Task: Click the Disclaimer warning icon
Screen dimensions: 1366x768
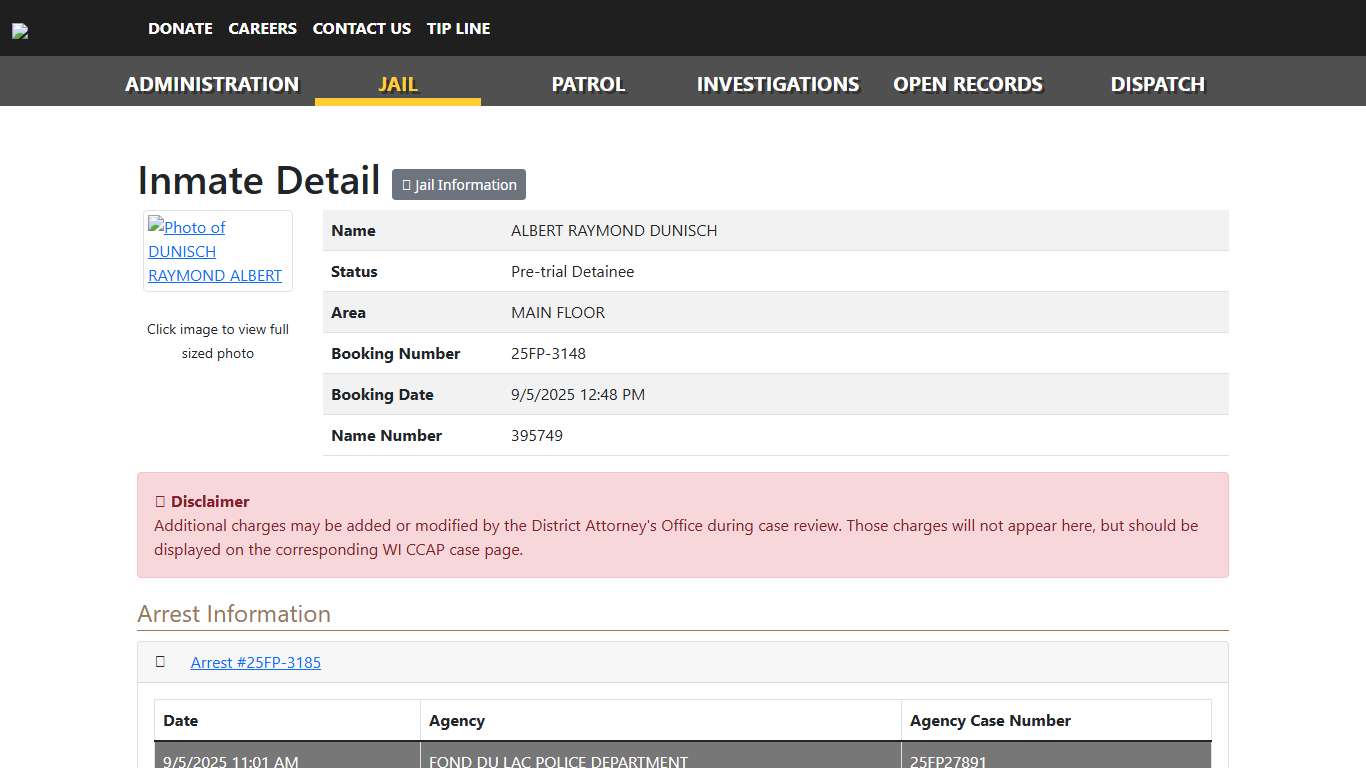Action: [x=159, y=502]
